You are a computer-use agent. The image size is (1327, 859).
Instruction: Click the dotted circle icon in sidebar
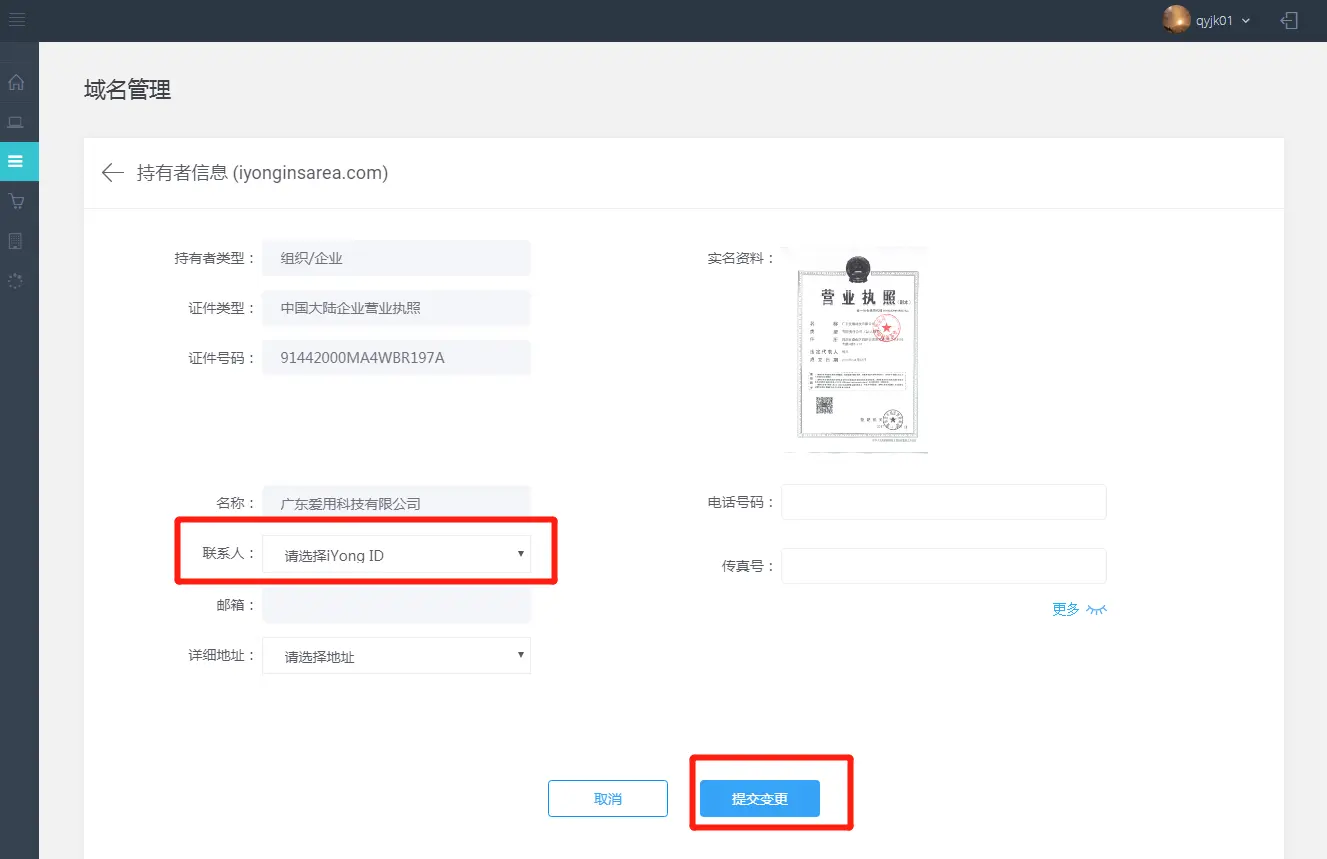coord(16,281)
